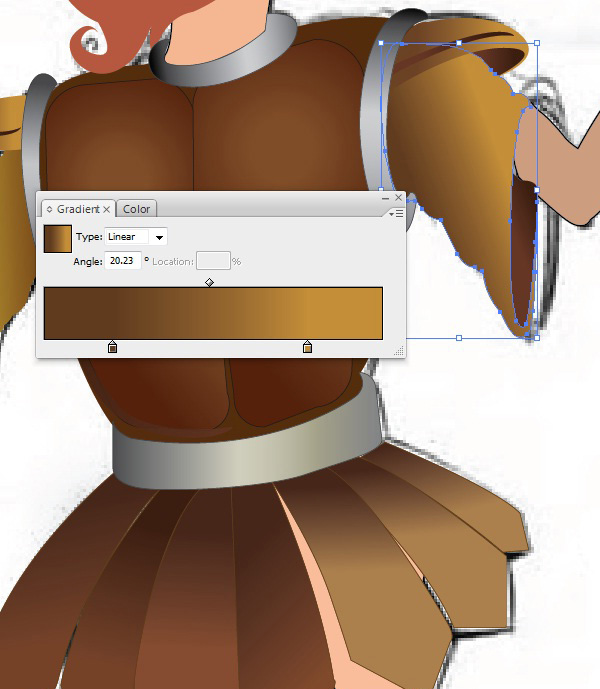This screenshot has width=600, height=689.
Task: Close the Gradient tab with its X
Action: pos(106,210)
